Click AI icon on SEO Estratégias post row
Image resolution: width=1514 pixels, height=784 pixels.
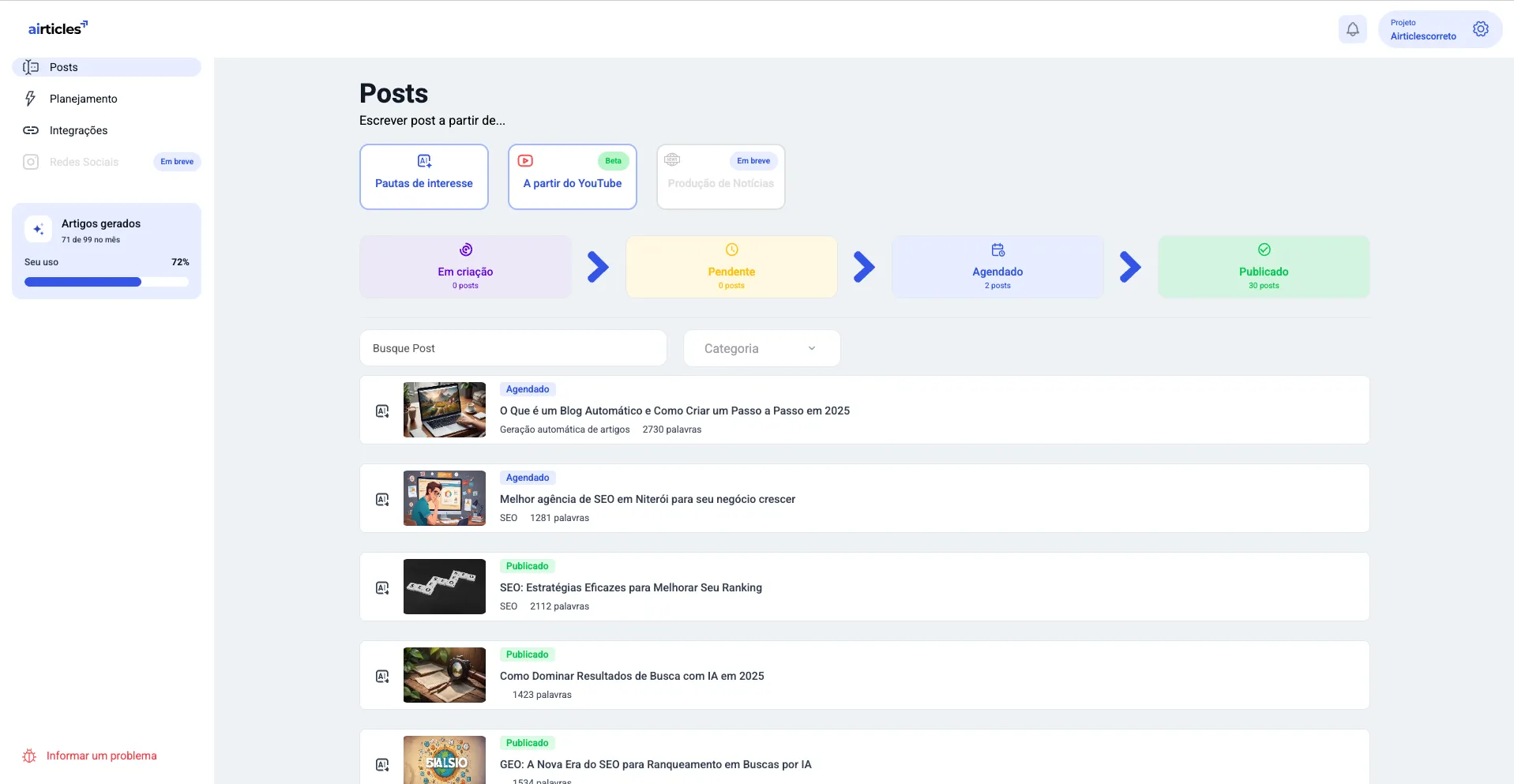click(x=382, y=587)
